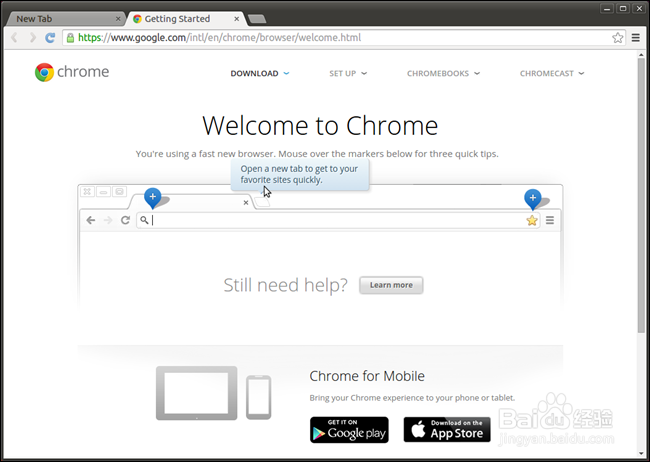Click the illustrated browser's reload icon
This screenshot has width=650, height=462.
(x=125, y=220)
